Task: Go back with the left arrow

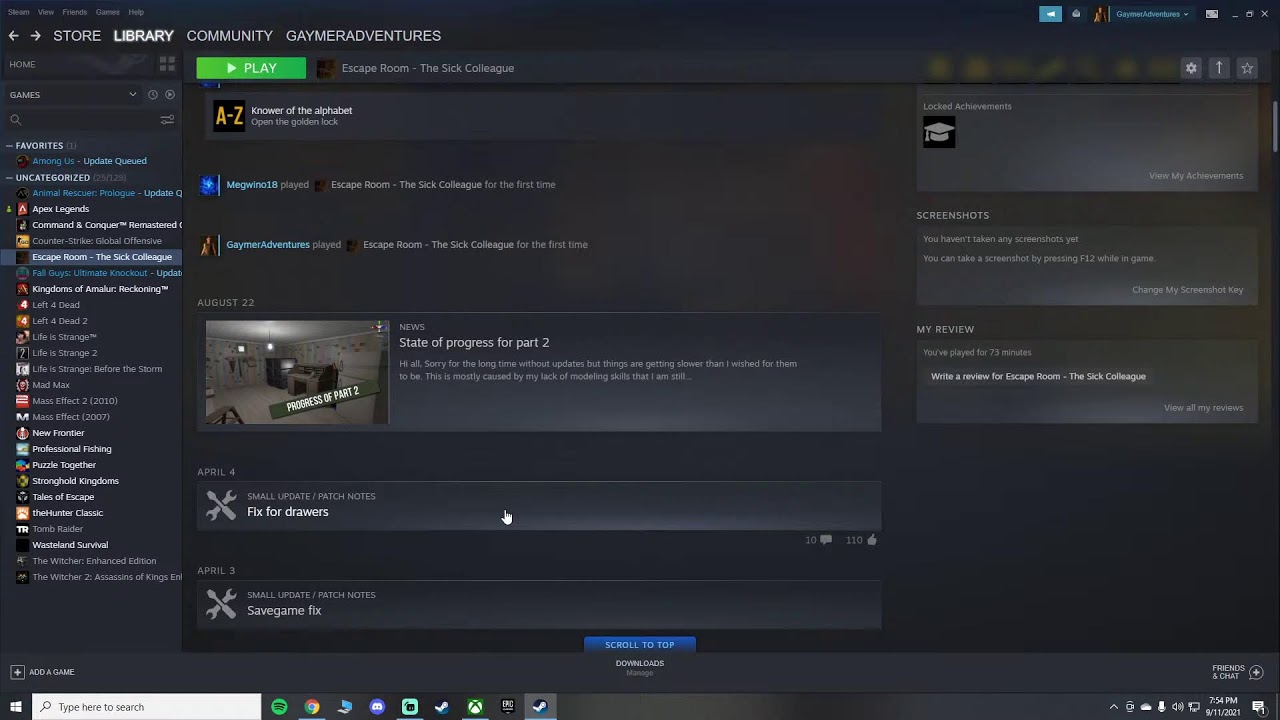Action: pyautogui.click(x=13, y=36)
